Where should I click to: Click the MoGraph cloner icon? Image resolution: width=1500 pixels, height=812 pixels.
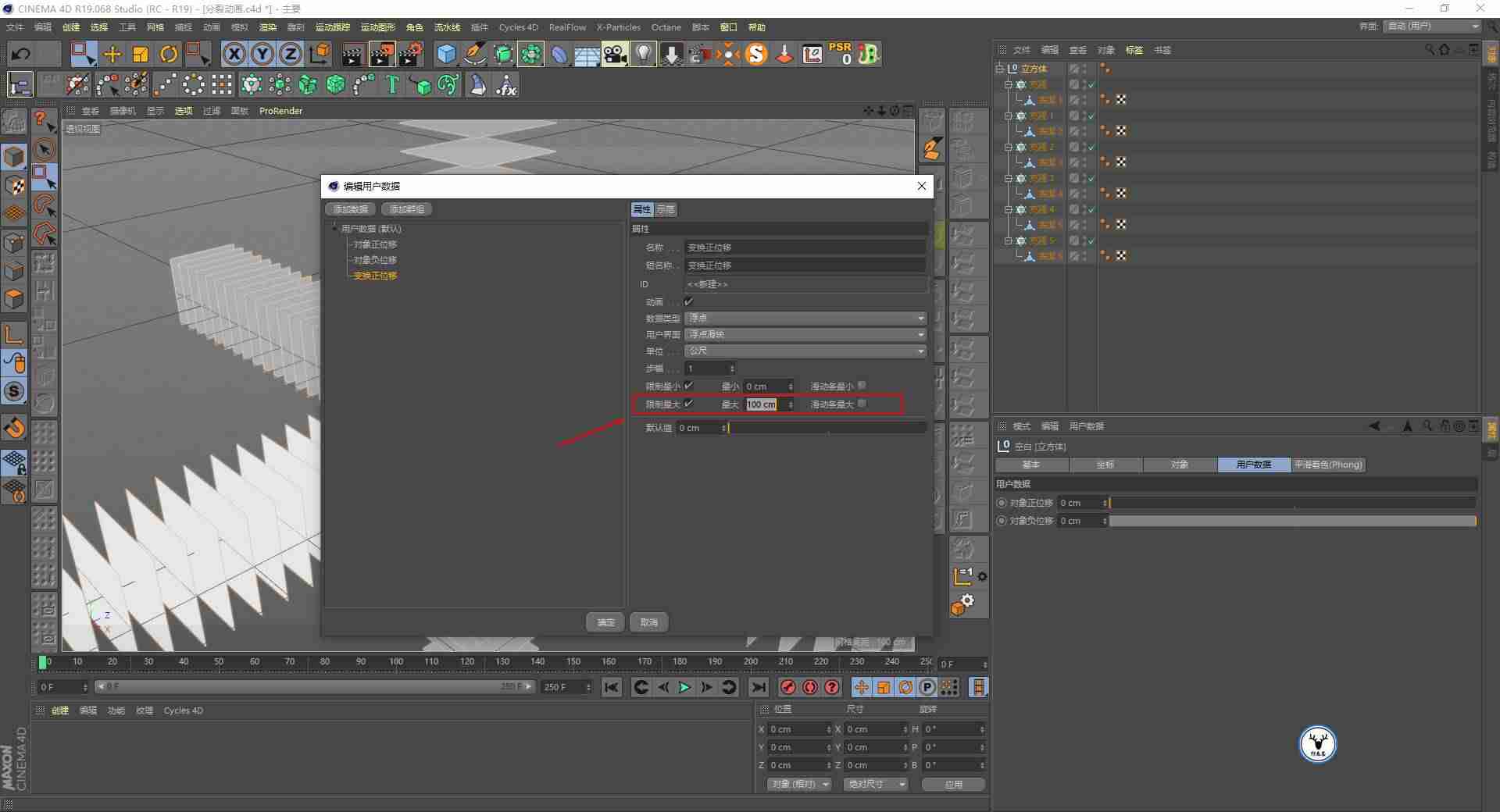click(x=251, y=84)
